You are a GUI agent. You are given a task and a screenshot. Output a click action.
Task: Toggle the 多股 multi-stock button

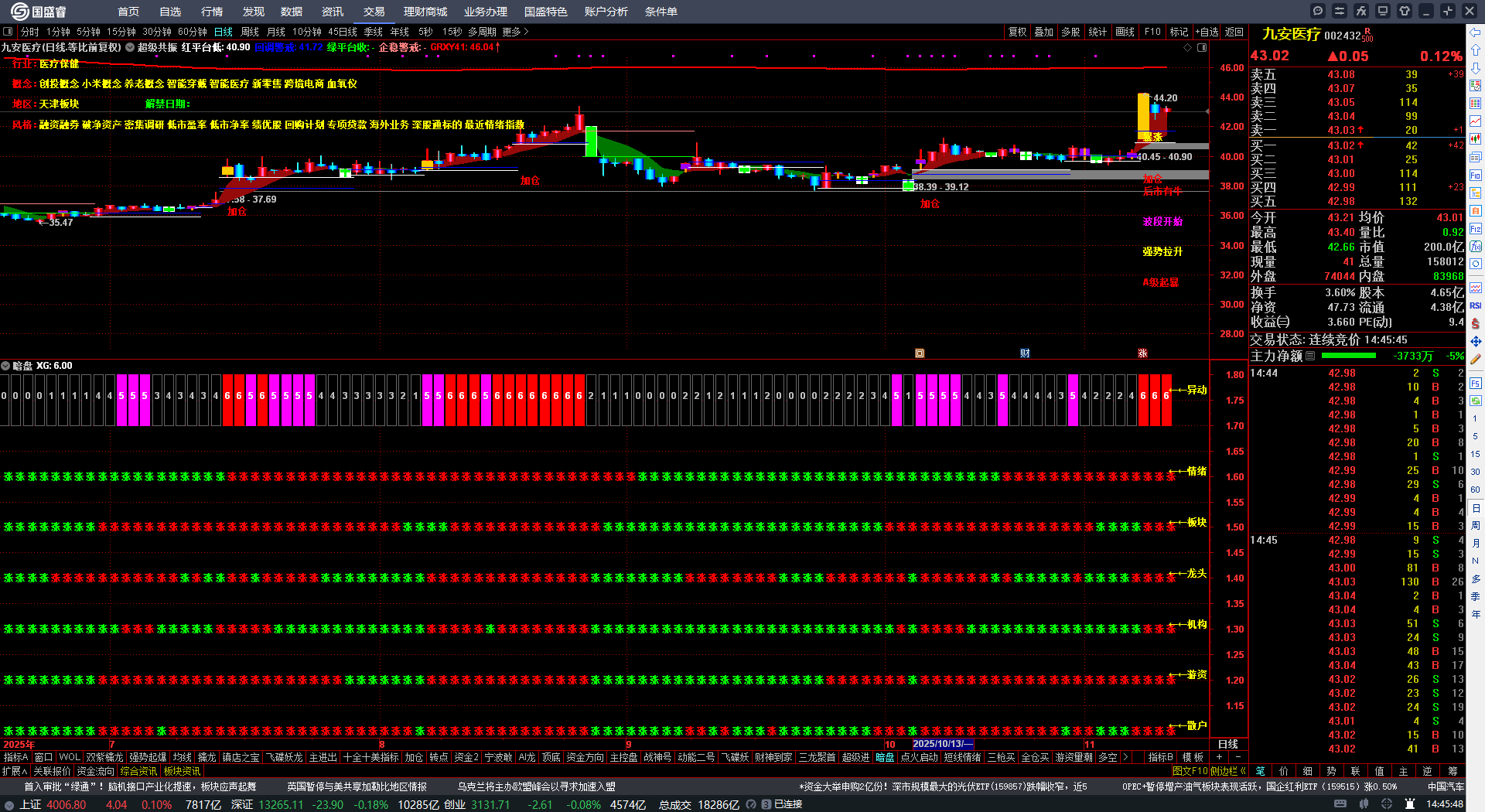[1070, 32]
